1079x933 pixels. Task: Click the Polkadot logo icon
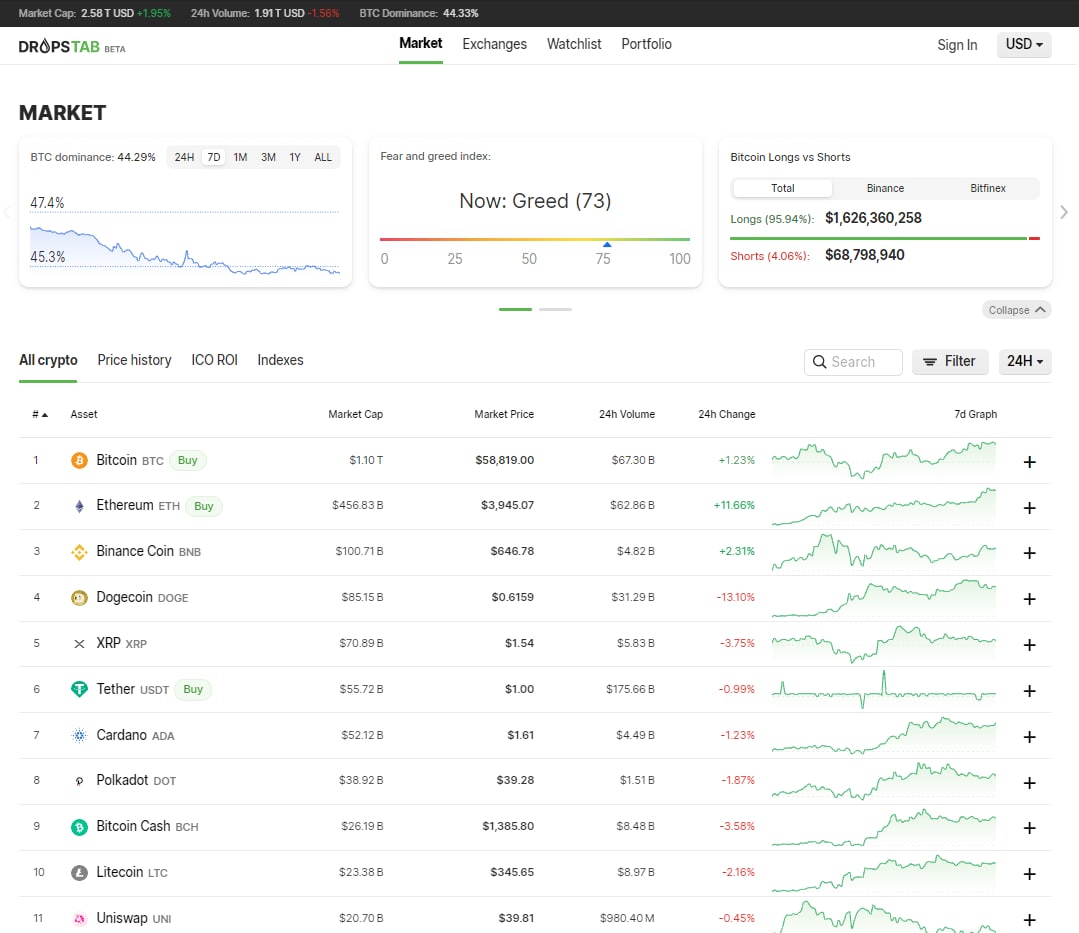[79, 781]
